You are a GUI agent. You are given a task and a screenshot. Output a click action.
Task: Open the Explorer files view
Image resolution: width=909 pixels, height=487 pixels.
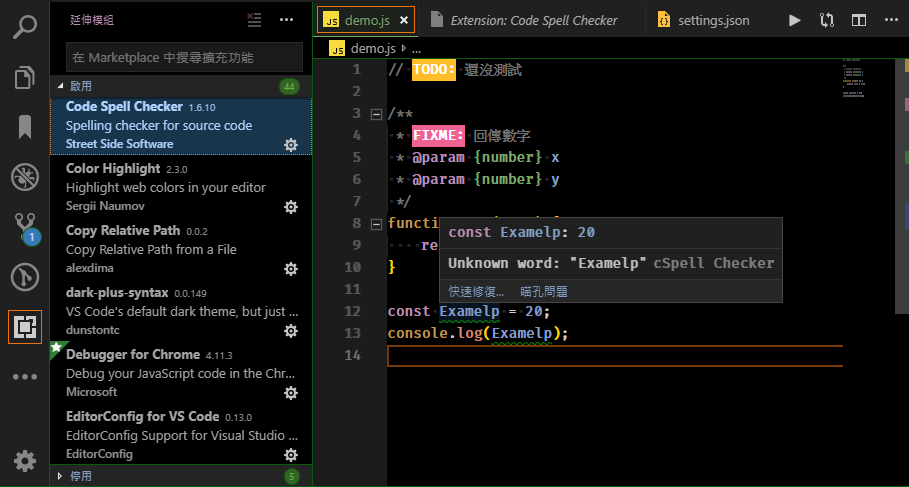25,77
